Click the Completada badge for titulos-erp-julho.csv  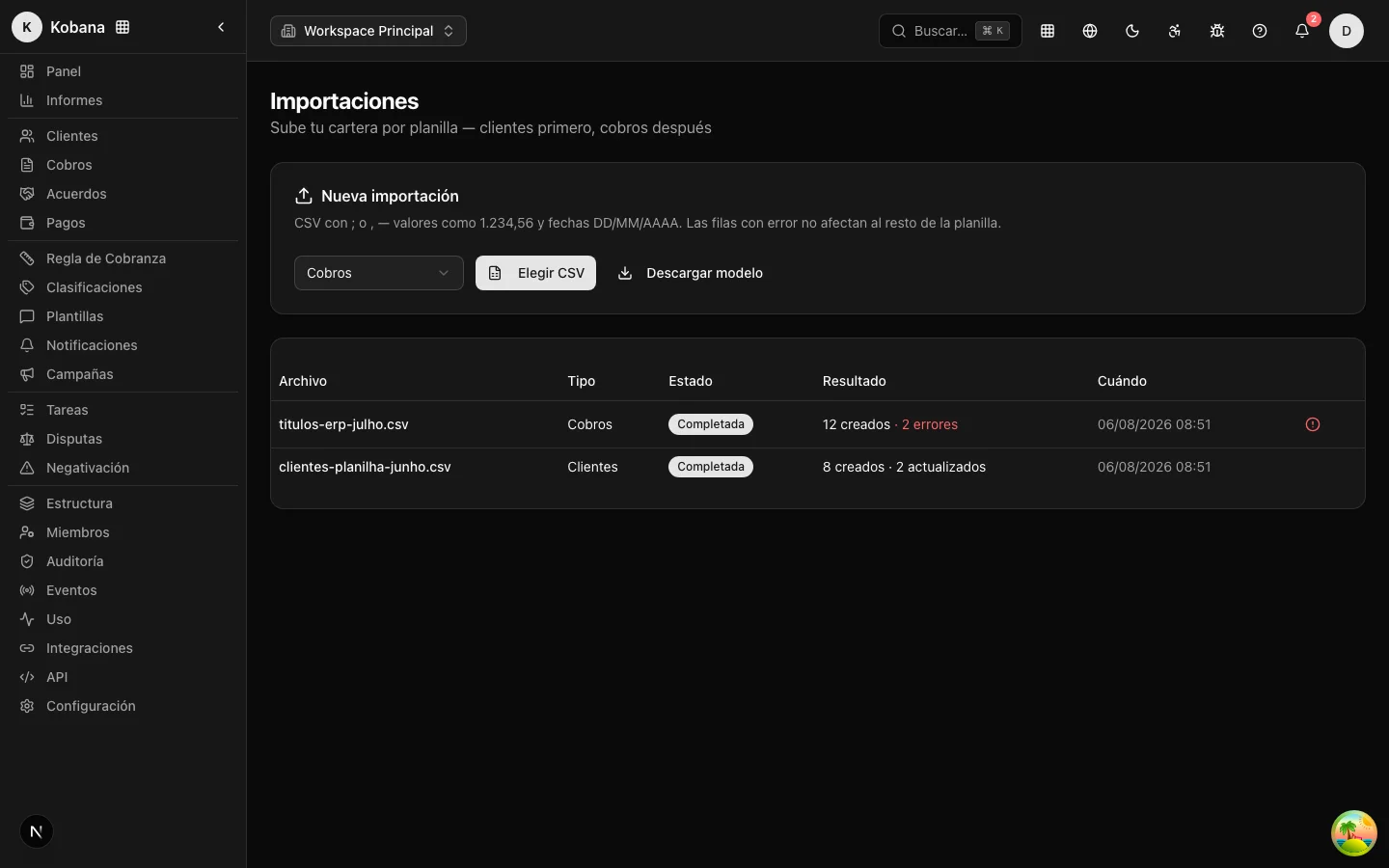(711, 424)
